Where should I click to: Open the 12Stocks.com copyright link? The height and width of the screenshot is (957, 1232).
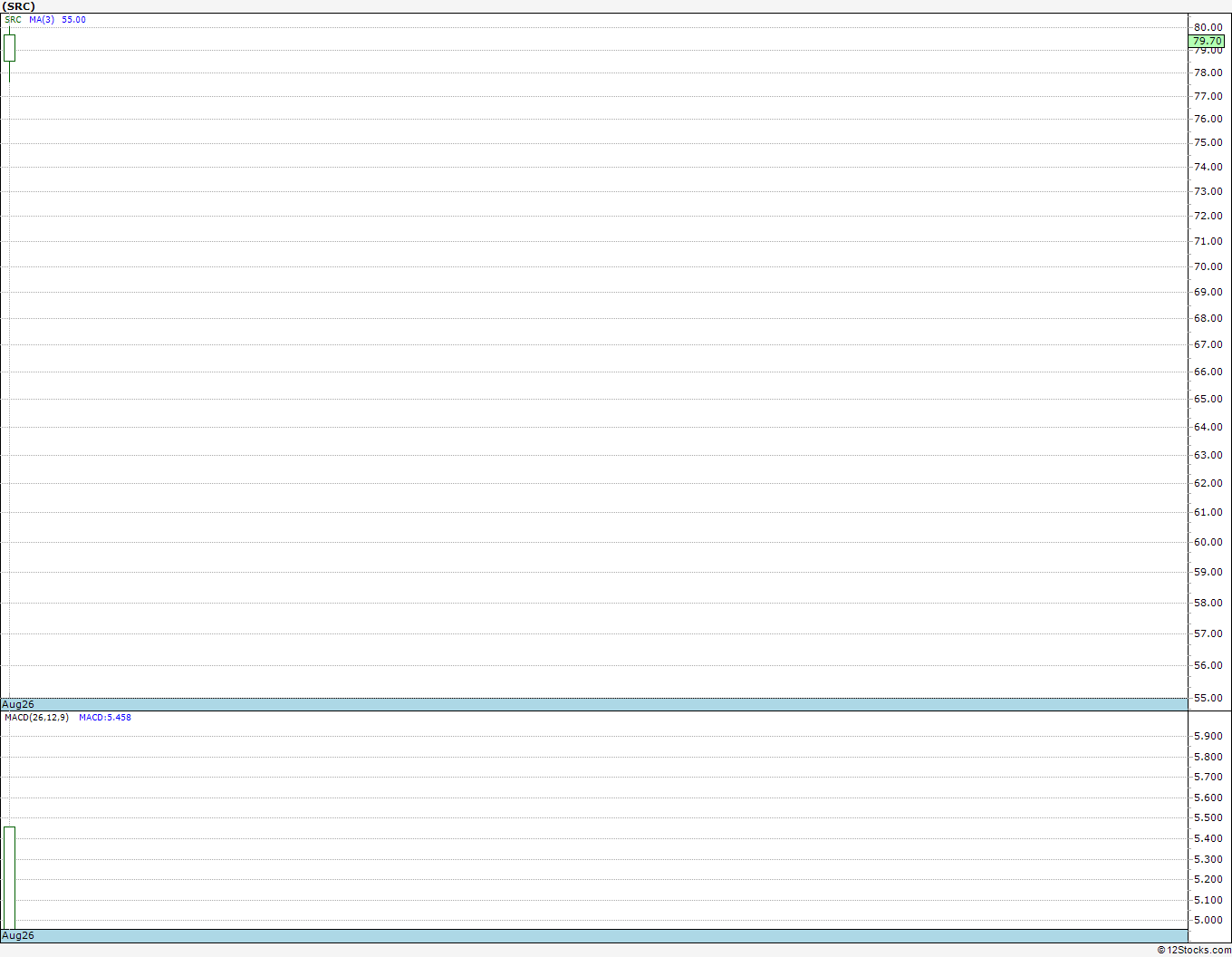(x=1194, y=950)
